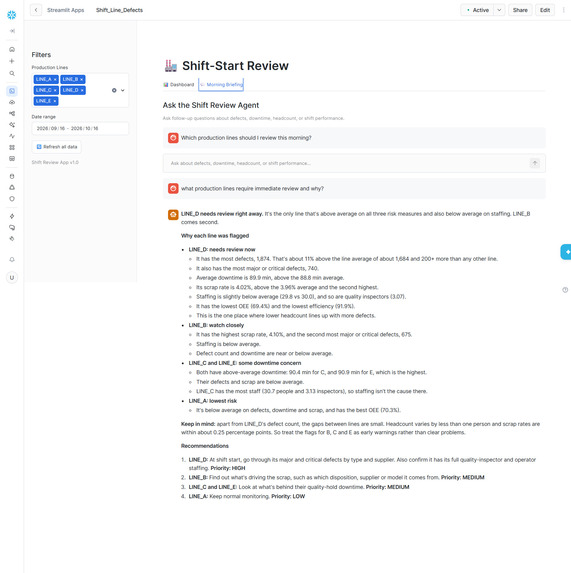Click the 'Shift-Start Review' heading
The width and height of the screenshot is (571, 573).
pyautogui.click(x=235, y=66)
